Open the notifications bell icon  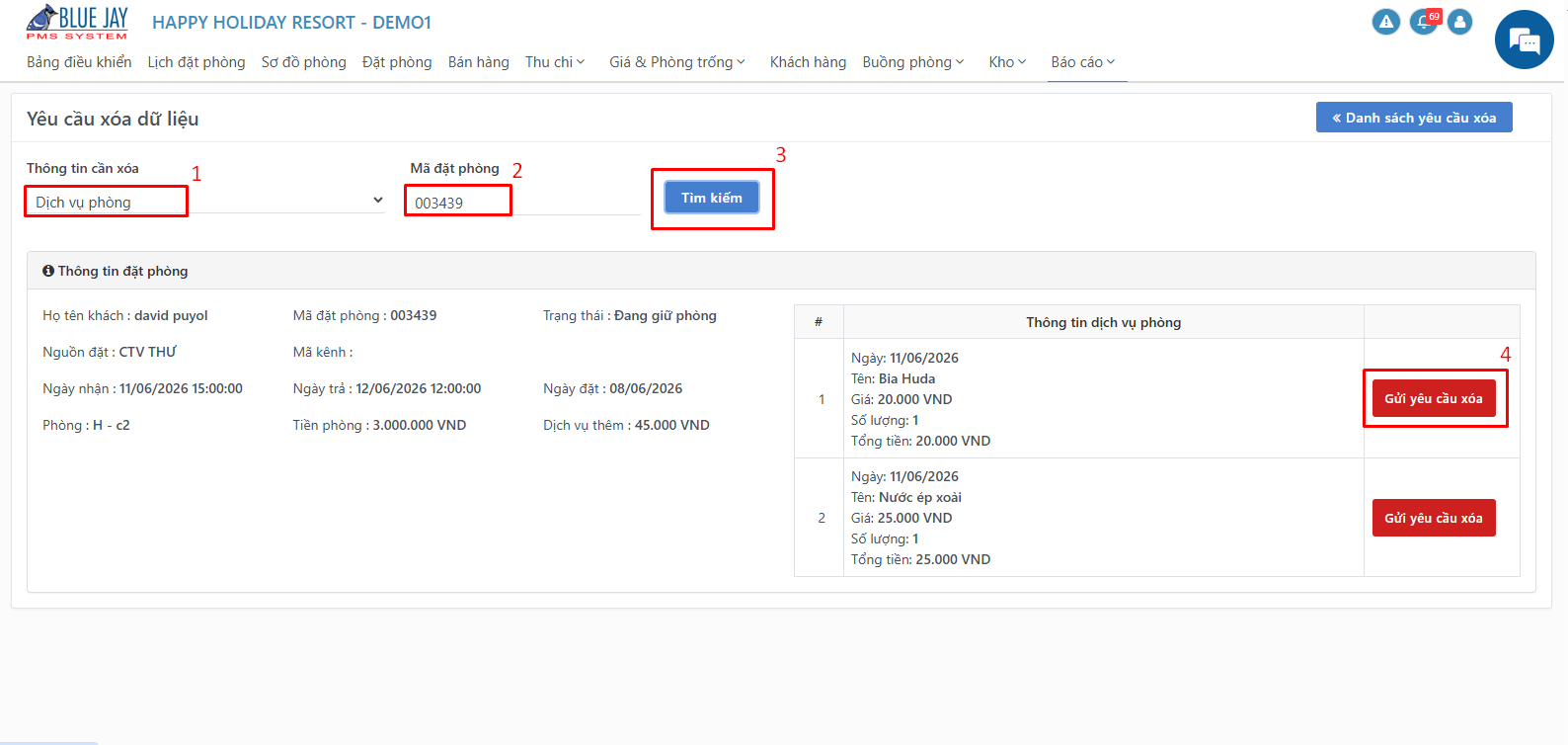click(1423, 22)
